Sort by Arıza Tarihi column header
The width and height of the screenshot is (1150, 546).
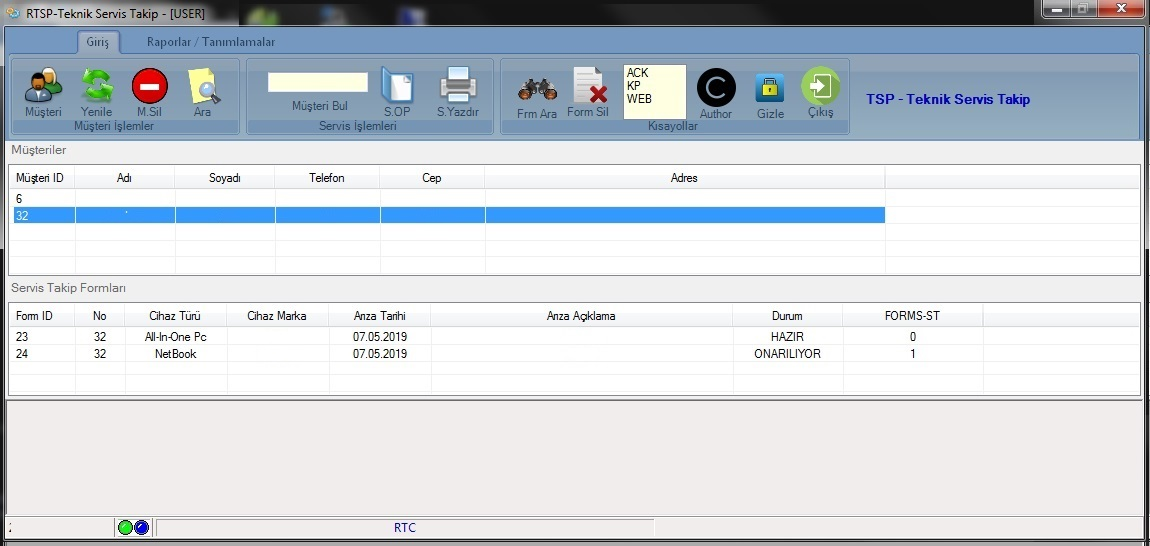[380, 316]
